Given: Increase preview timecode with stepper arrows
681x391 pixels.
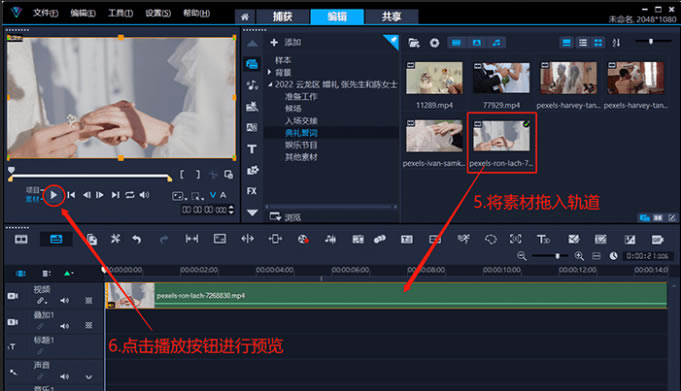Looking at the screenshot, I should click(231, 208).
